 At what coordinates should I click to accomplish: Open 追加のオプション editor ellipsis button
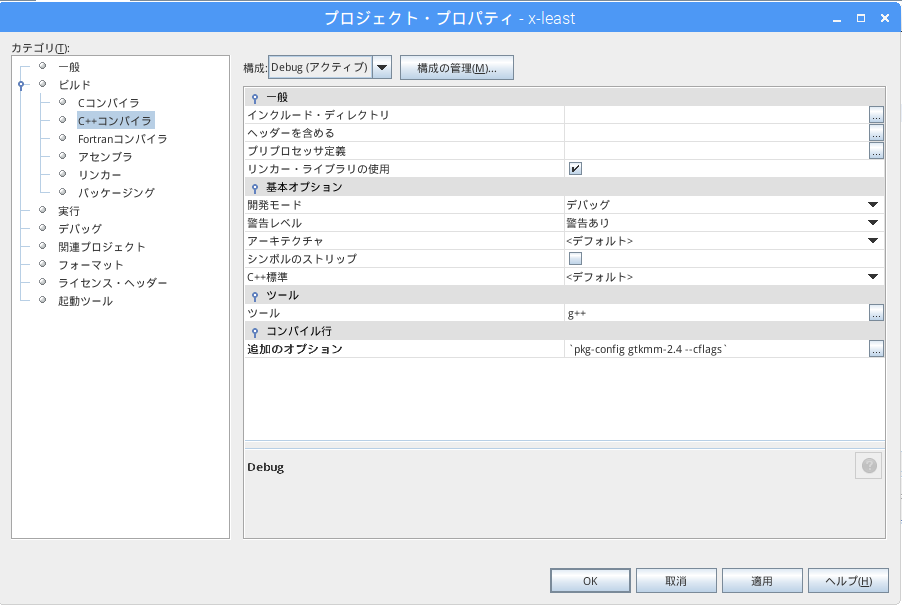coord(876,349)
